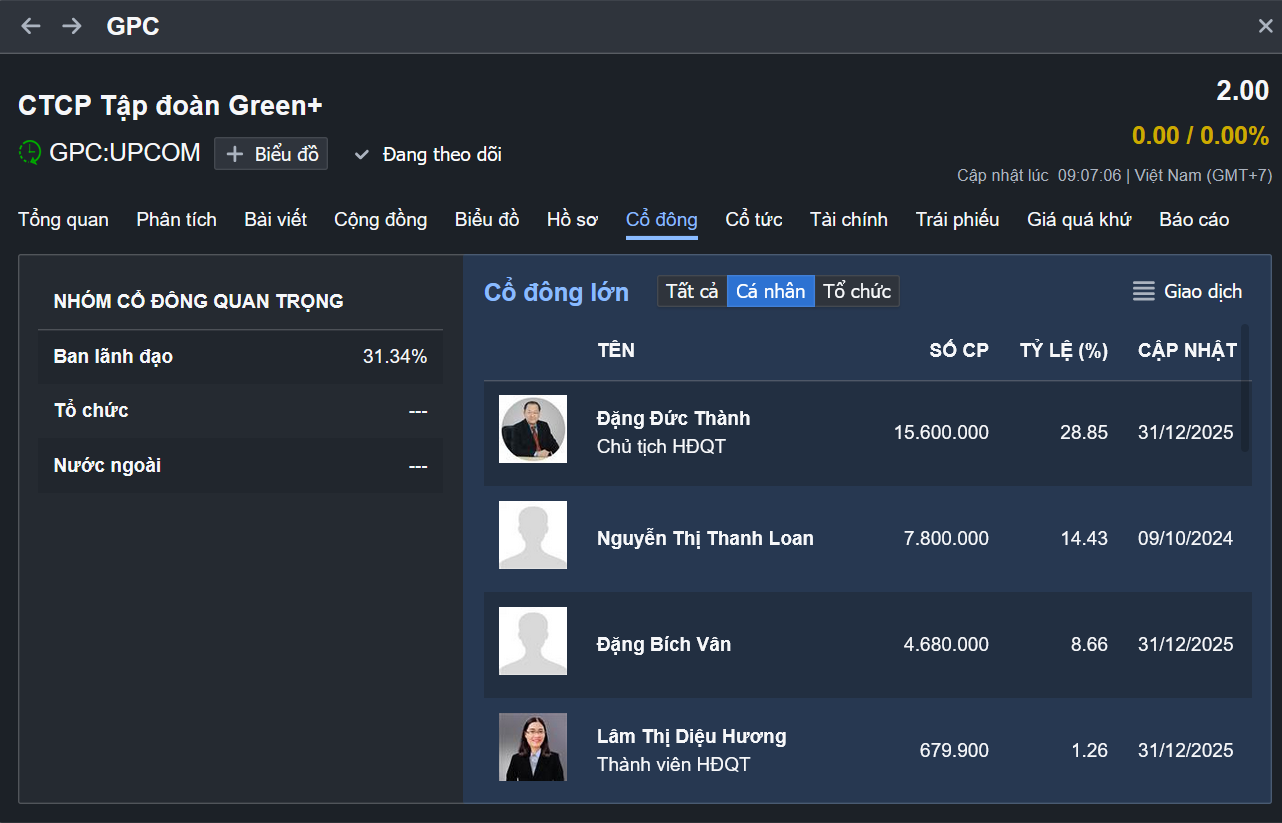Open the Tổng quan tab
The image size is (1282, 823).
(x=63, y=219)
